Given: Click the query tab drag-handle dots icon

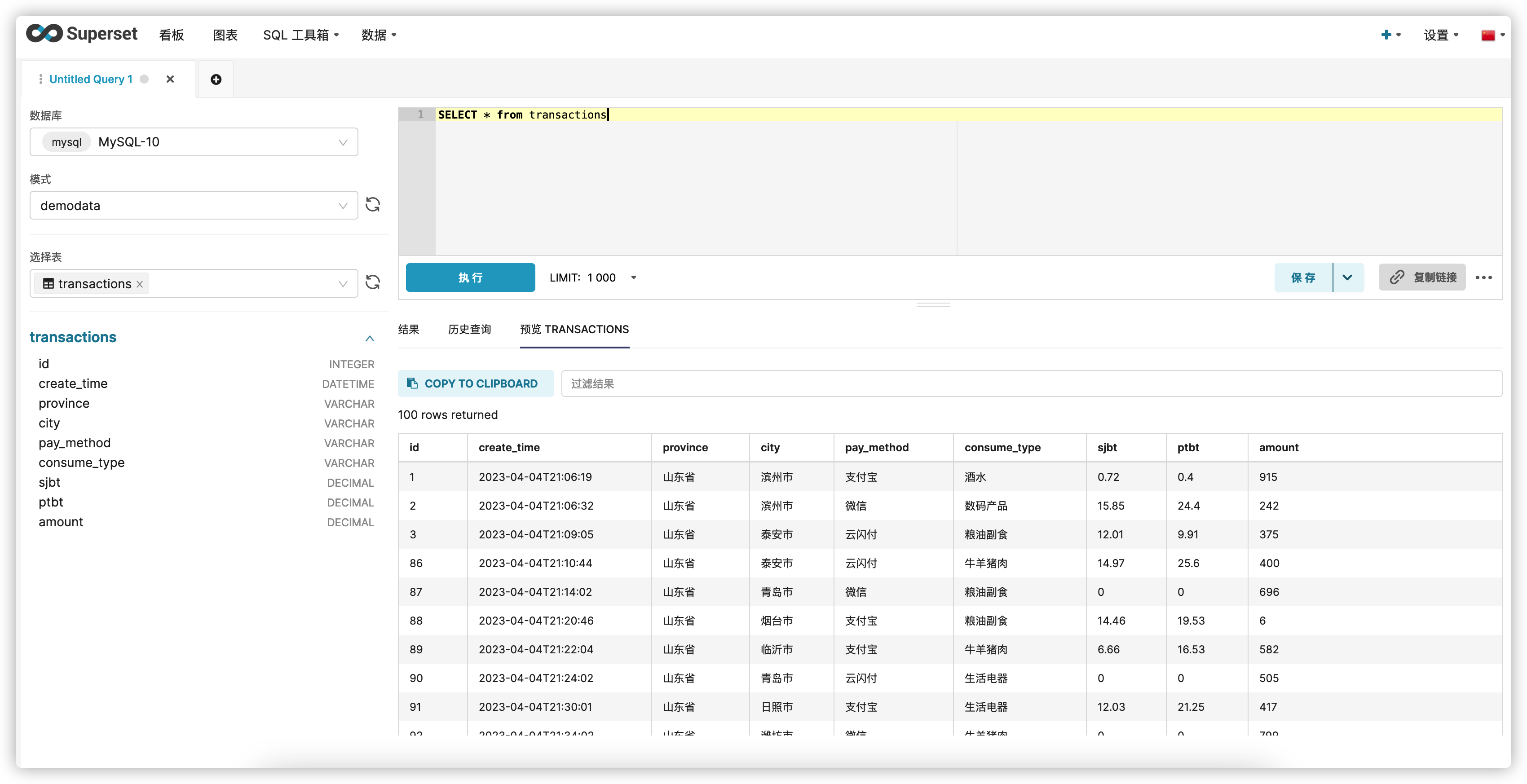Looking at the screenshot, I should [x=40, y=79].
